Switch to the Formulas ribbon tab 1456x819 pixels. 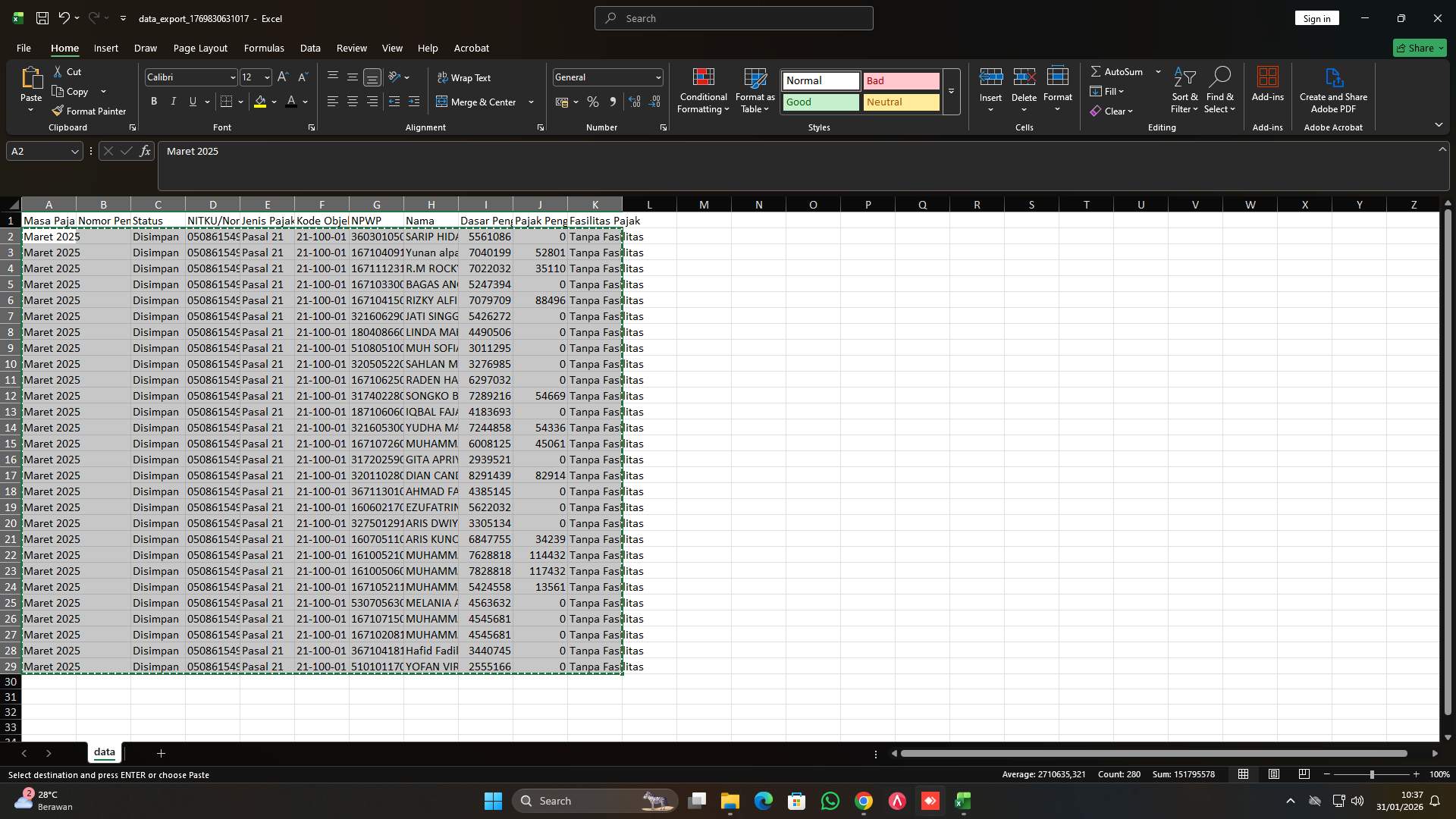(263, 48)
